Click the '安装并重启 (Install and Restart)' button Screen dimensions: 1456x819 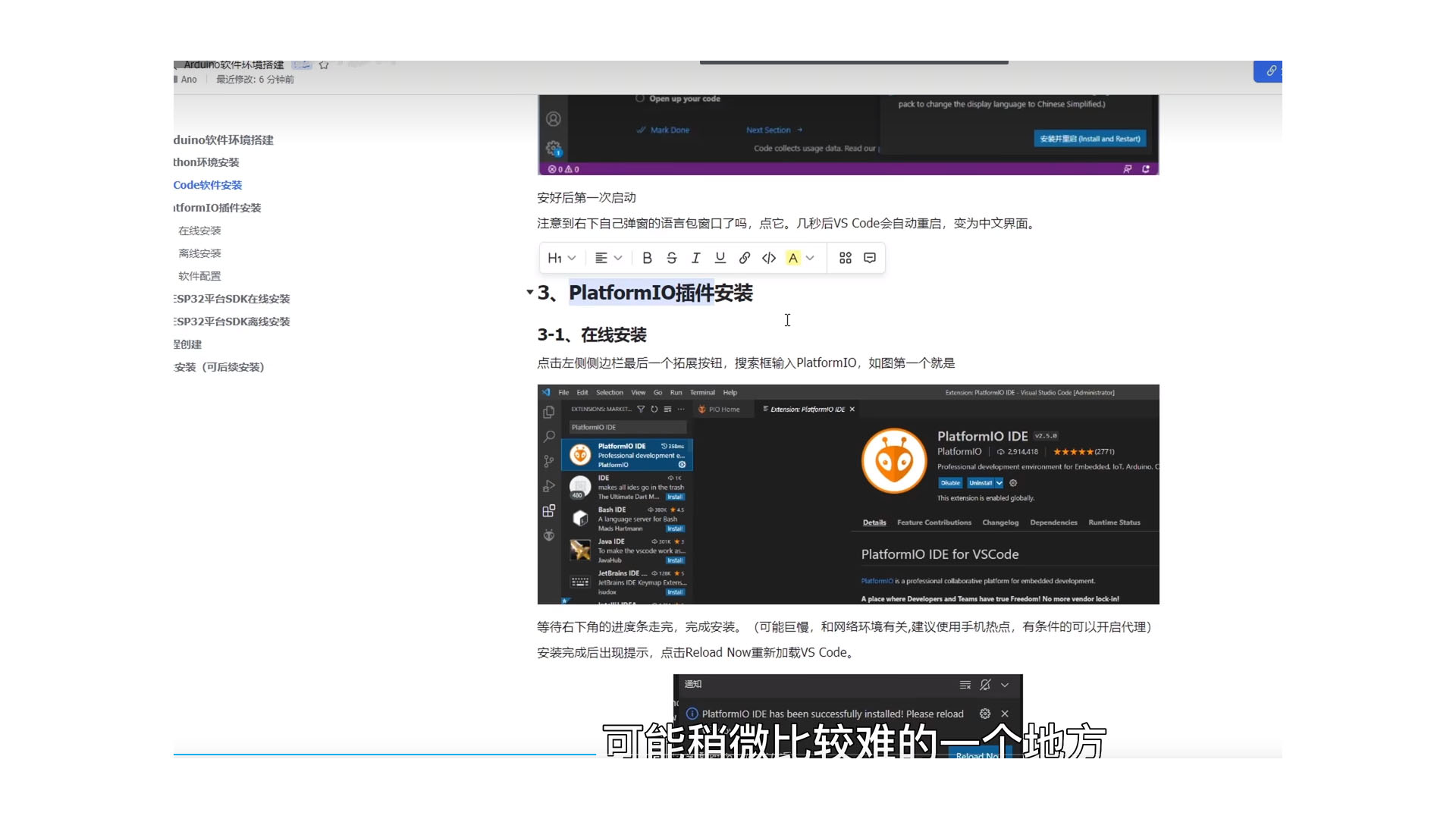(1090, 139)
